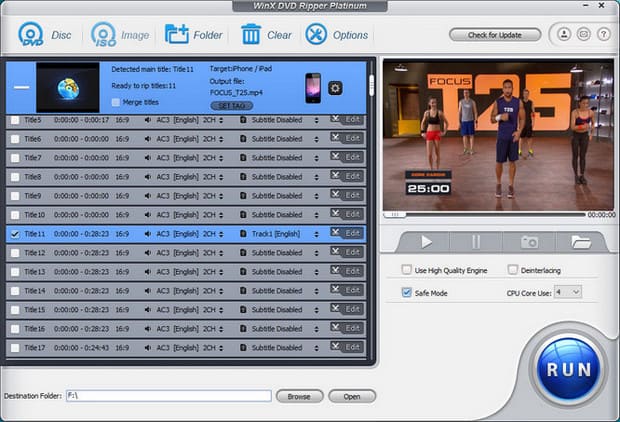The width and height of the screenshot is (620, 422).
Task: Open the destination folder
Action: click(352, 396)
